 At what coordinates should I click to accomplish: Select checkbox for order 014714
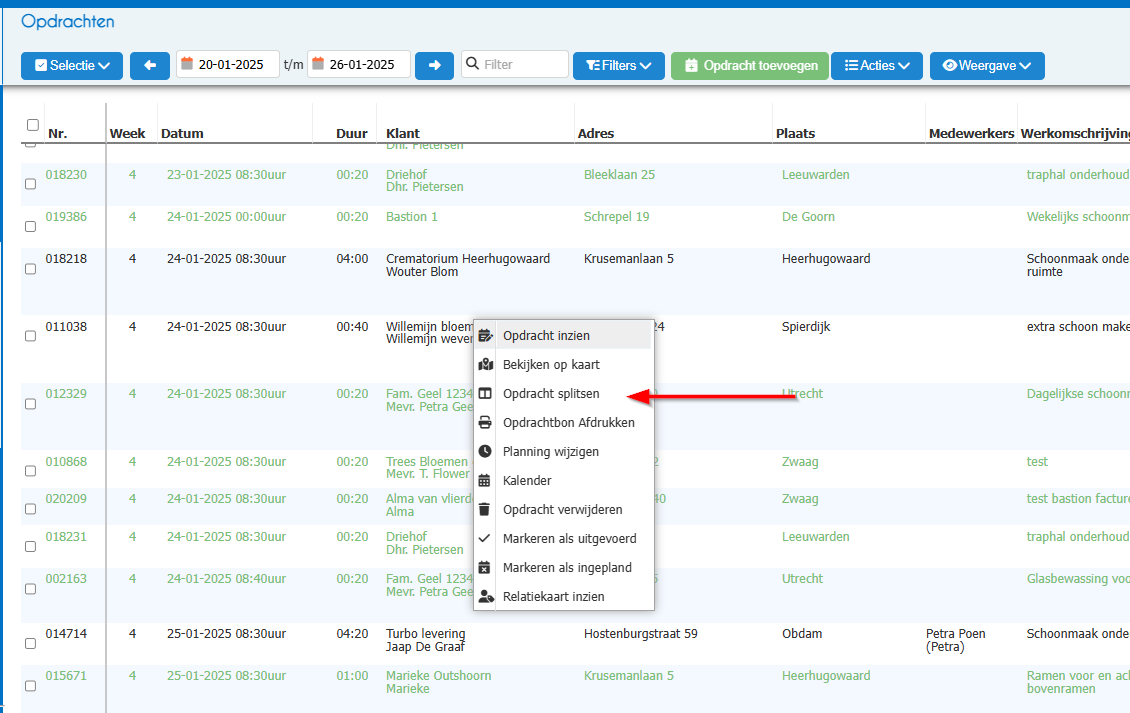click(30, 643)
